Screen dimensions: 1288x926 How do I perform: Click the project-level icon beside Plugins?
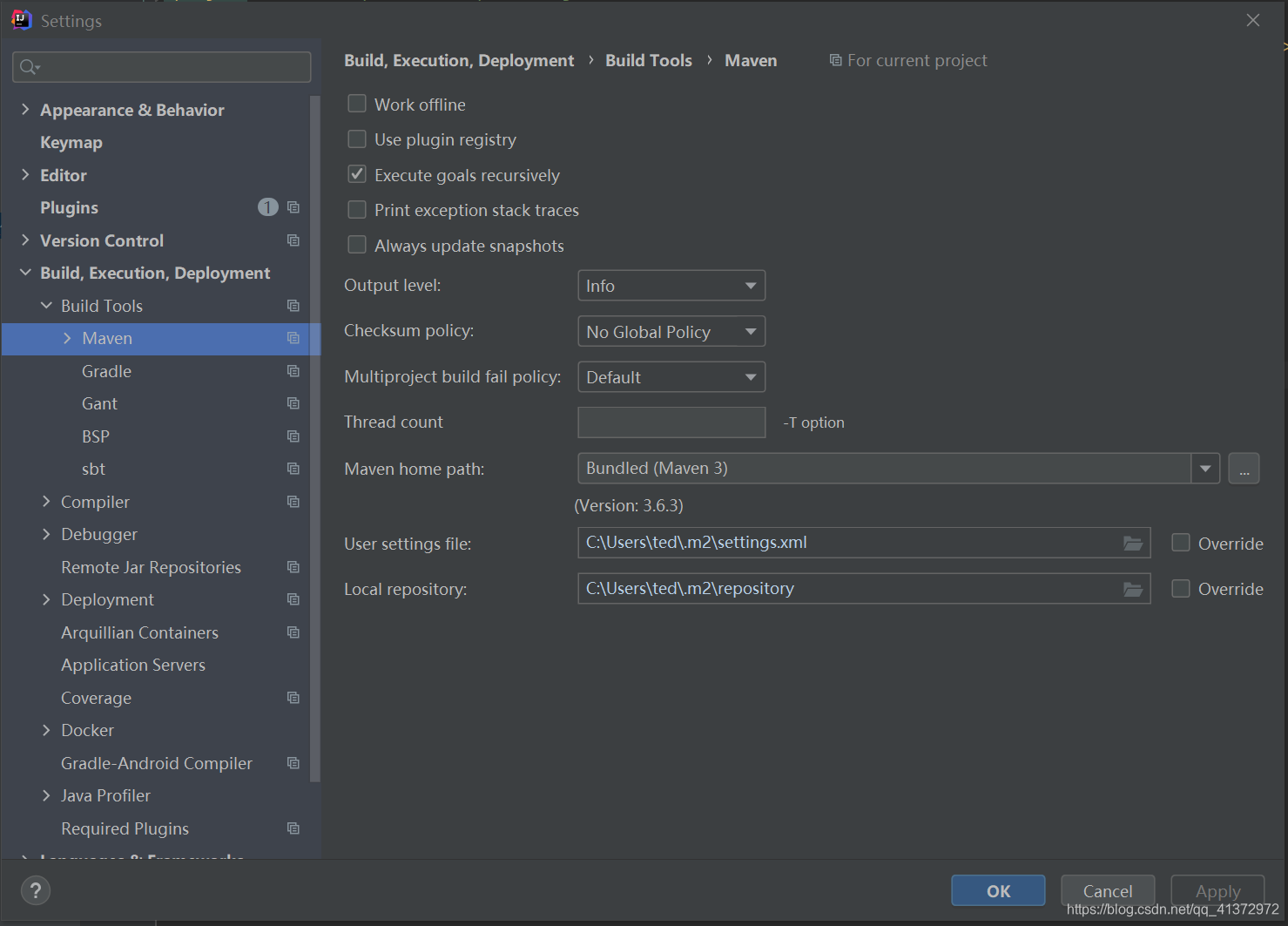[x=293, y=207]
